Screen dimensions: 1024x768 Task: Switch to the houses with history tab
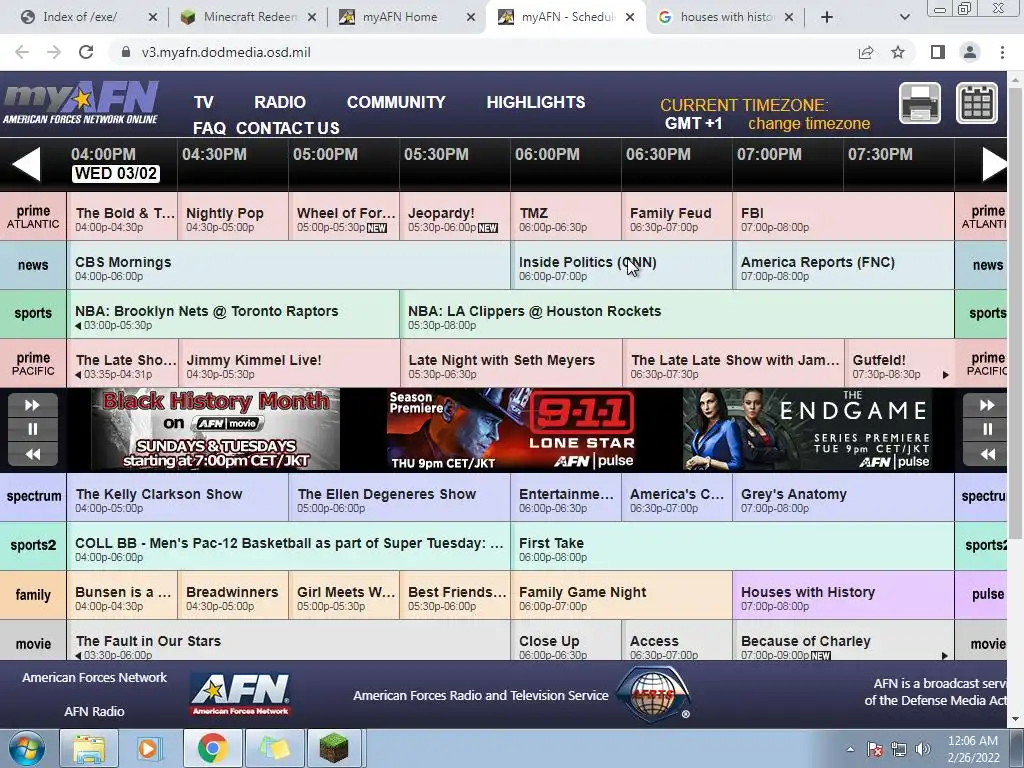coord(725,17)
